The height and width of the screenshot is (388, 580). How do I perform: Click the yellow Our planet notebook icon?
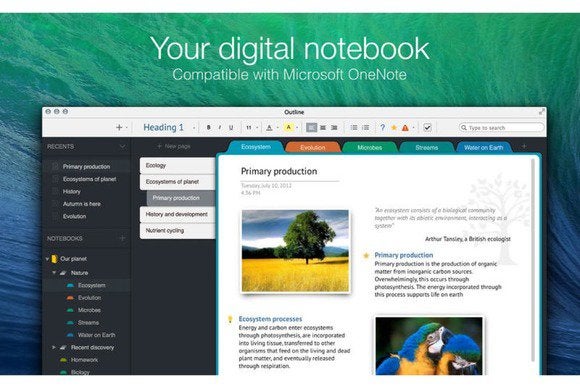coord(55,259)
